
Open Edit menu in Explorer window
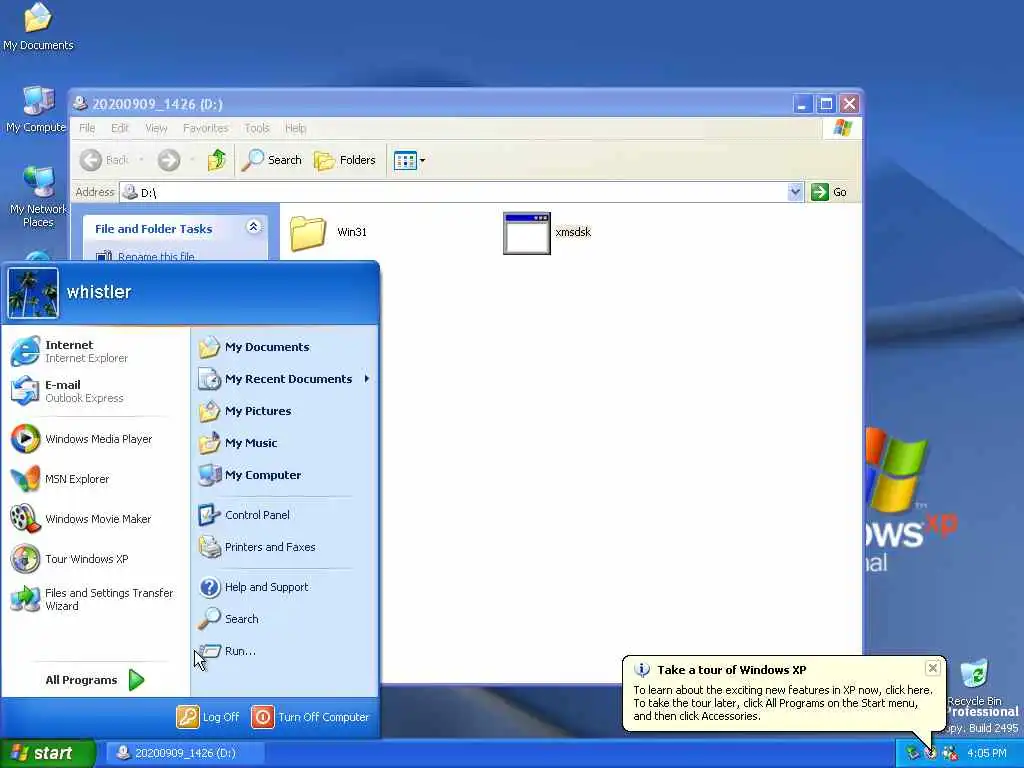point(120,128)
